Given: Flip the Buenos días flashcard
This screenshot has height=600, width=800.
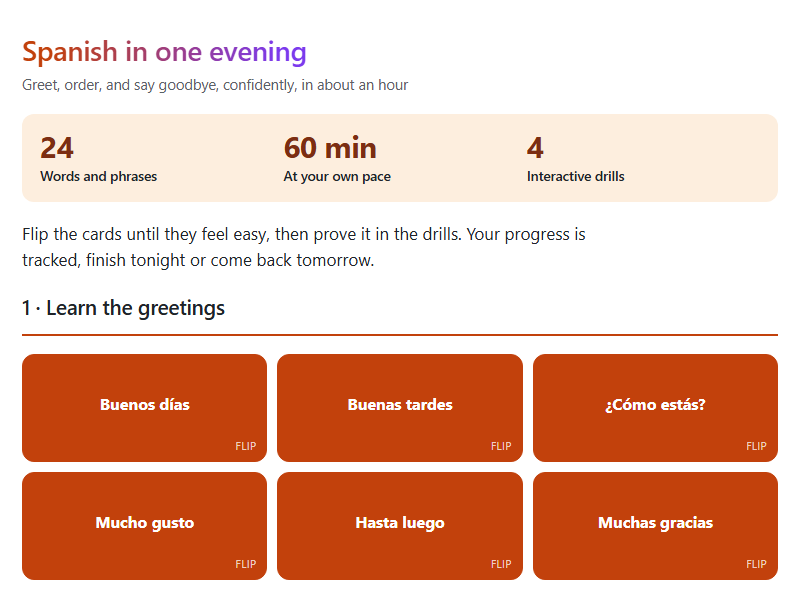Looking at the screenshot, I should tap(144, 408).
